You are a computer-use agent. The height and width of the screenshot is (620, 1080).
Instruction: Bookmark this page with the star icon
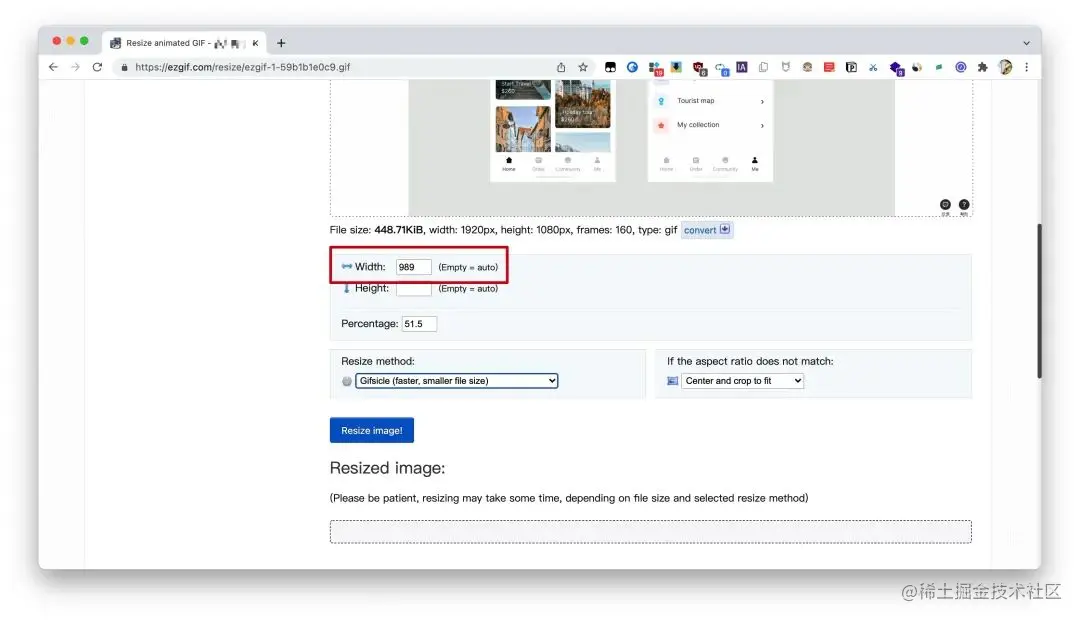583,67
